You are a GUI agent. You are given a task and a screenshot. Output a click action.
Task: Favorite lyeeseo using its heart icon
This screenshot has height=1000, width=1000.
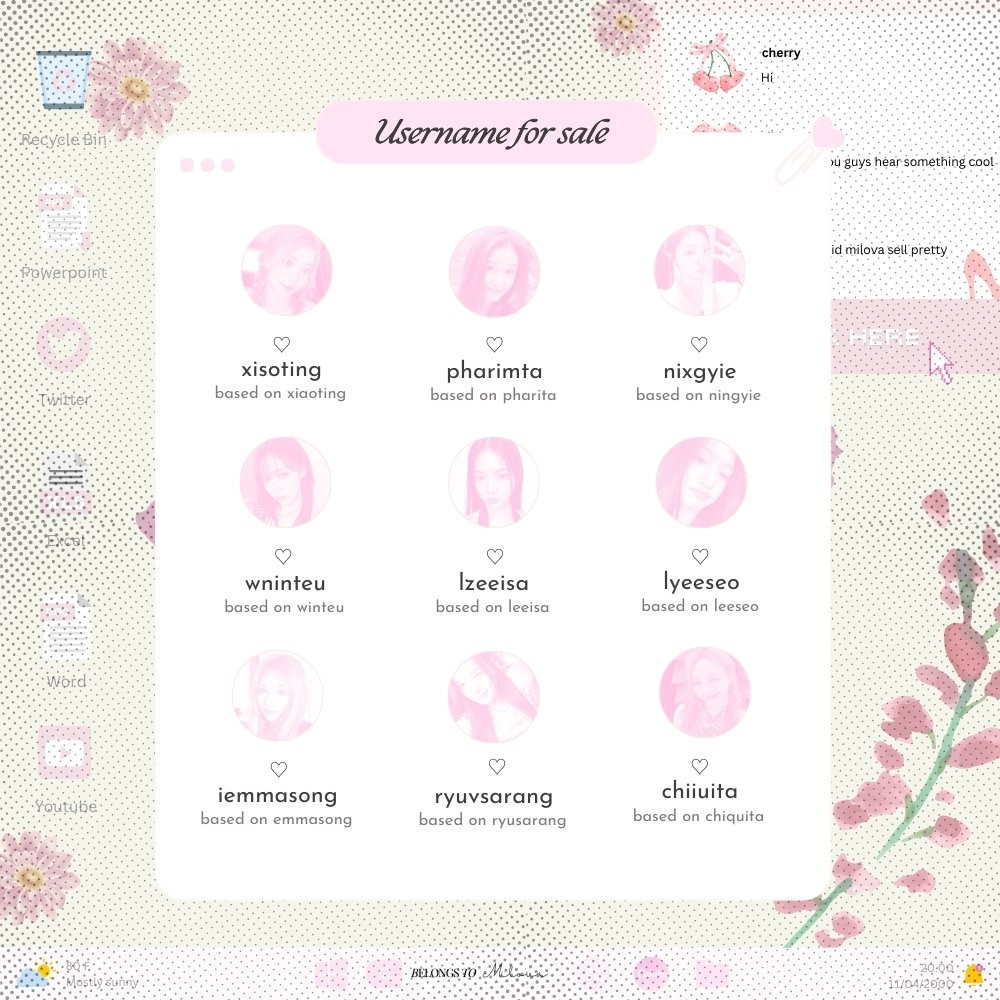click(700, 556)
